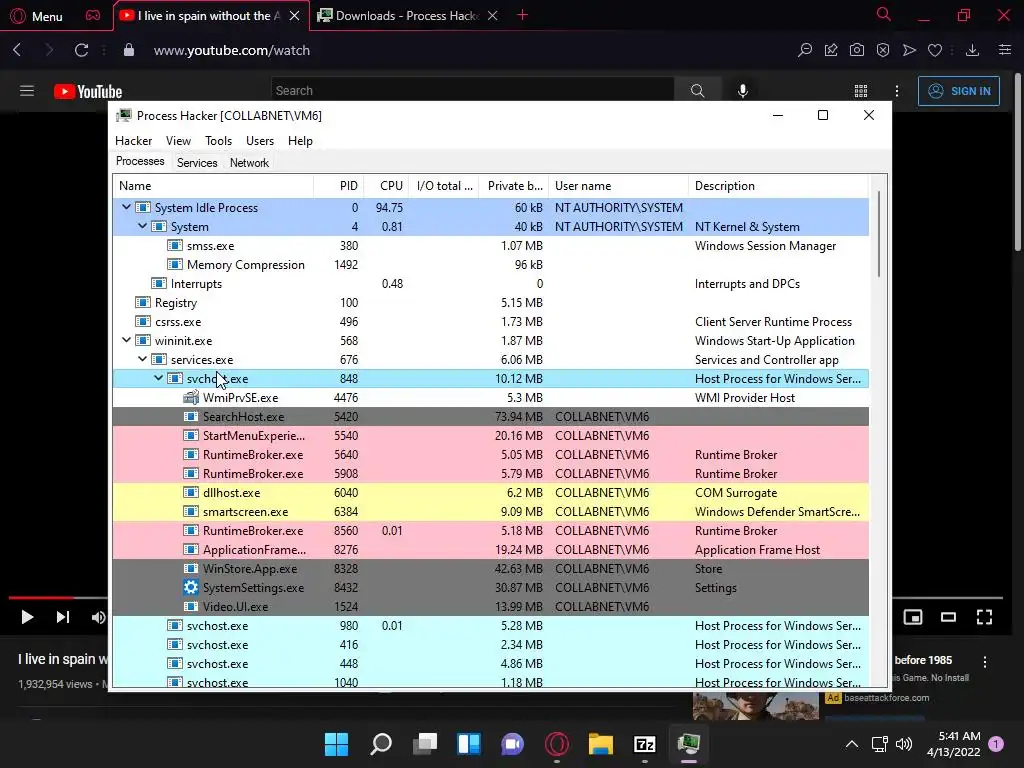Select the SearchHost.exe process row
Screen dimensions: 1024x768
tap(490, 417)
